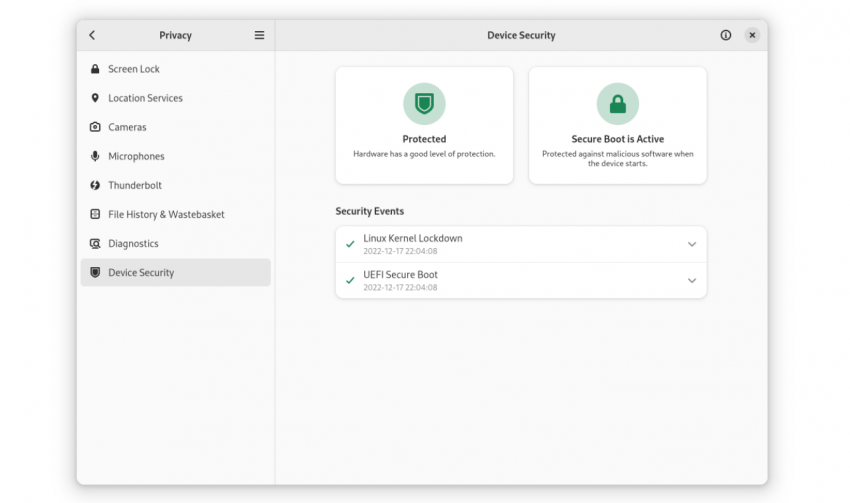Expand the UEFI Secure Boot event
The width and height of the screenshot is (850, 503).
(691, 281)
